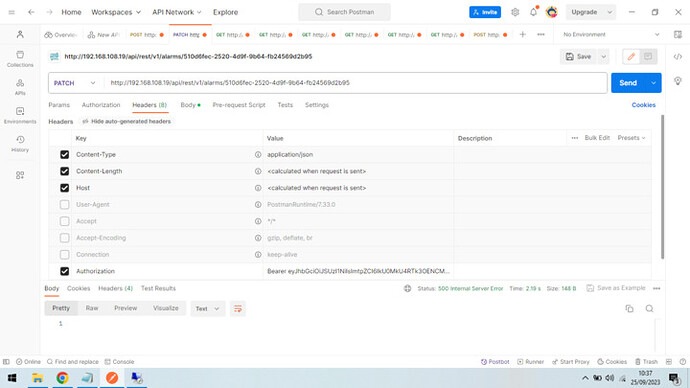Open the notifications bell
The height and width of the screenshot is (388, 690).
click(x=533, y=12)
